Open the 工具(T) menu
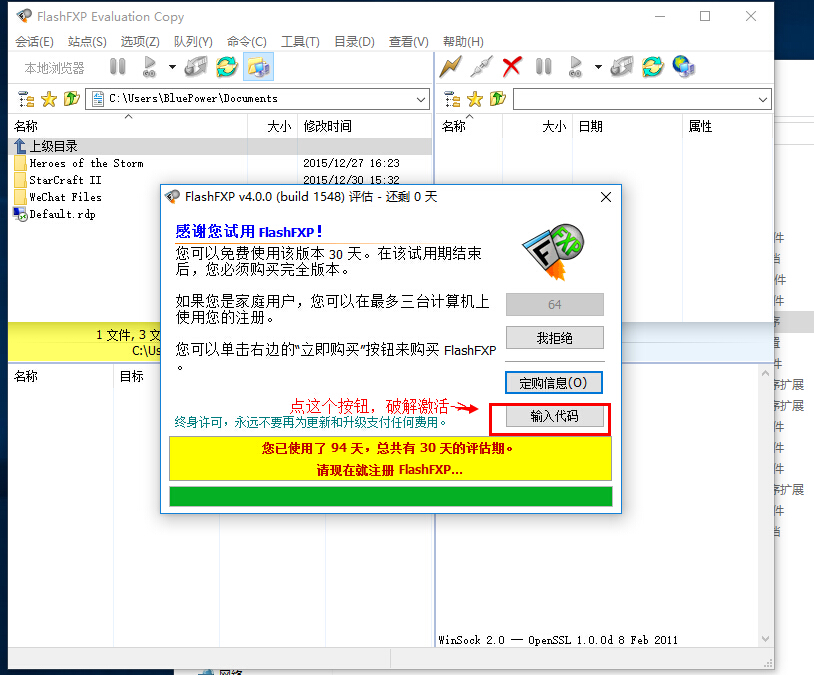 [300, 42]
